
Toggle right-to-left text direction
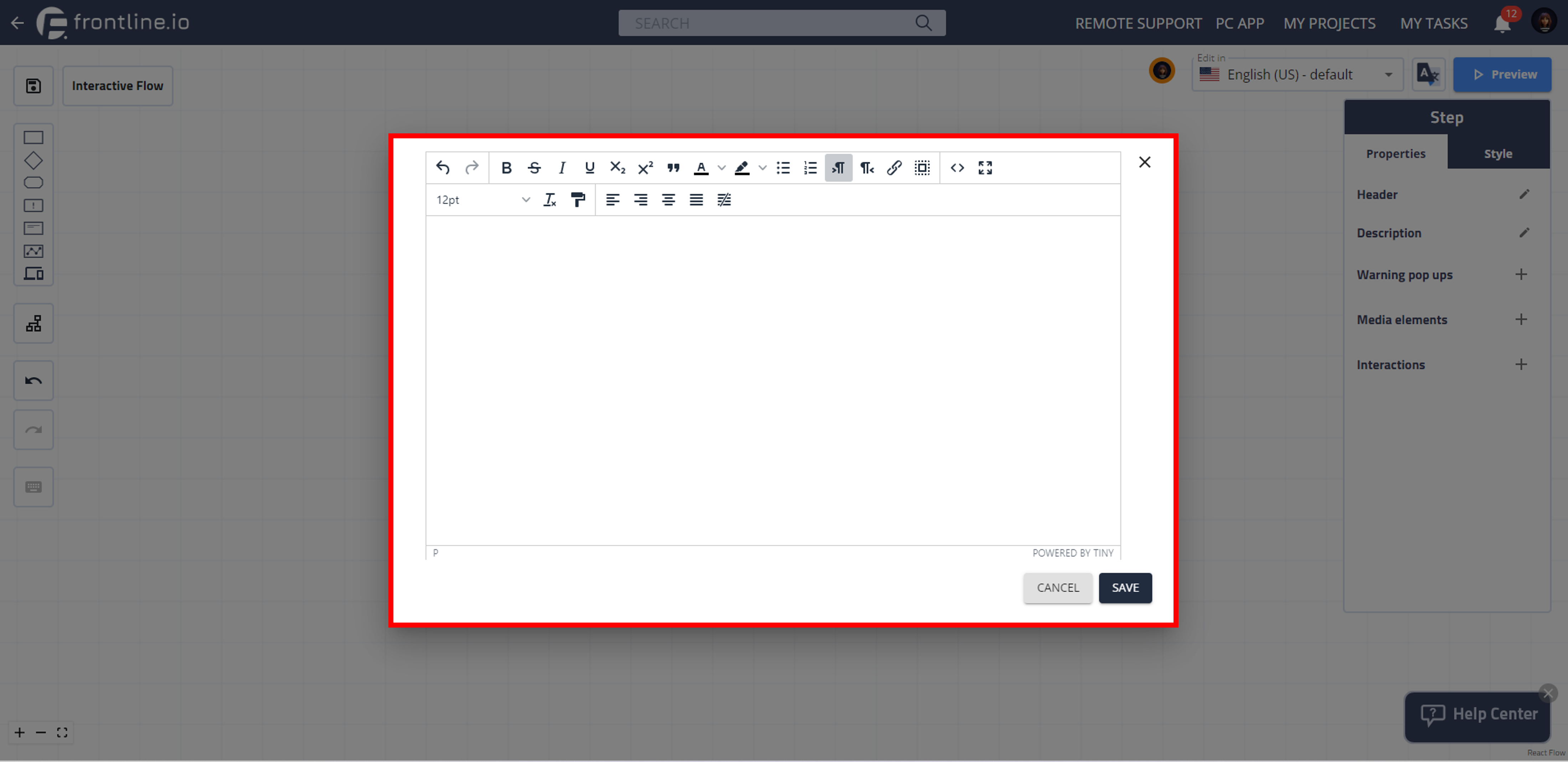click(866, 168)
